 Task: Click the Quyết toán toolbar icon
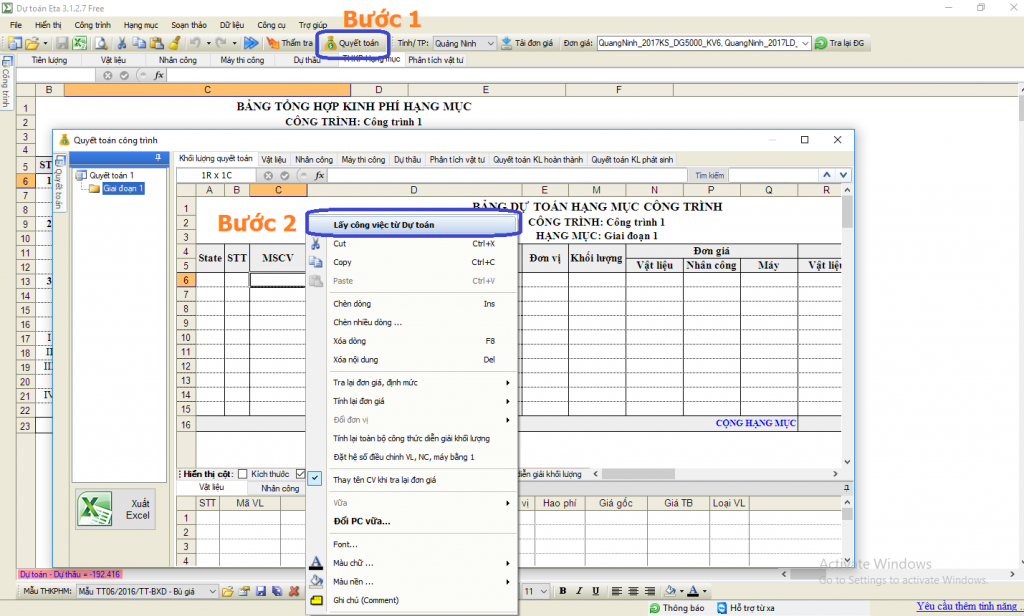click(x=332, y=44)
